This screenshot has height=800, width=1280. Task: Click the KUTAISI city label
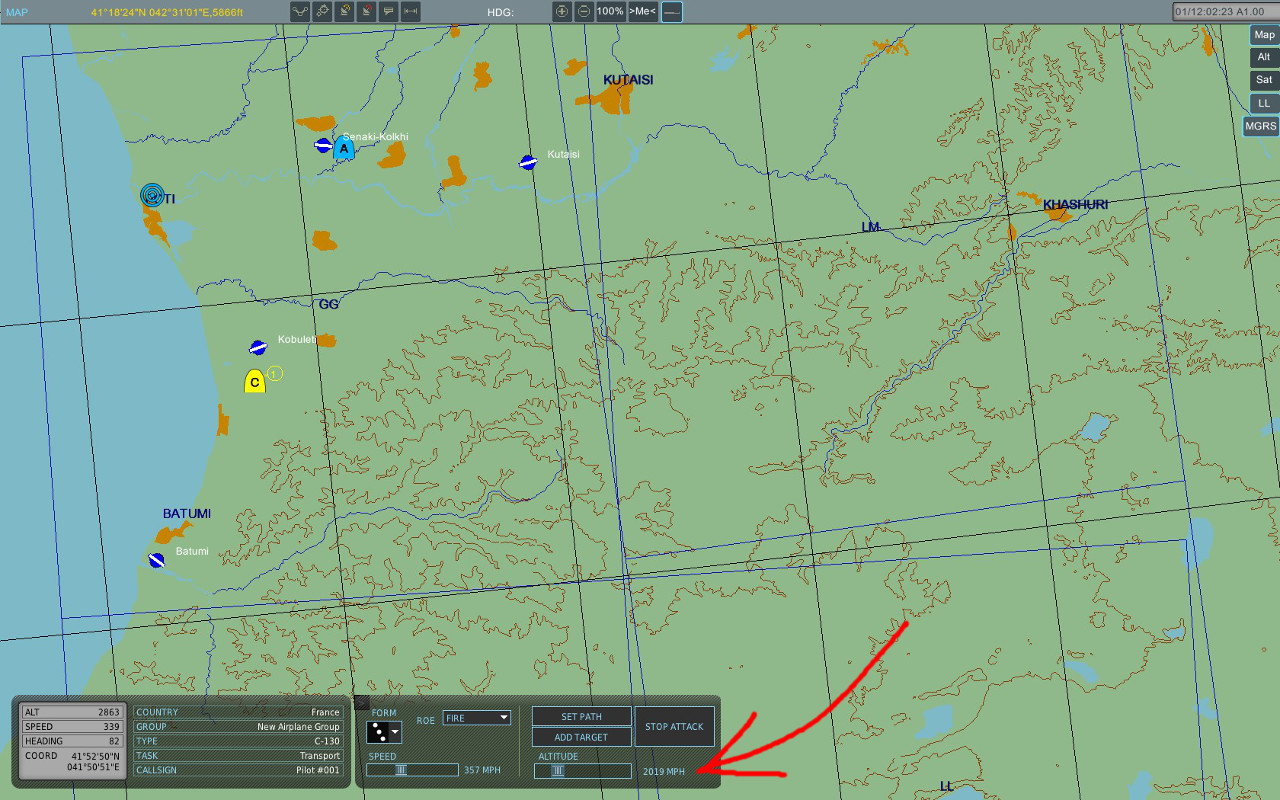(628, 80)
